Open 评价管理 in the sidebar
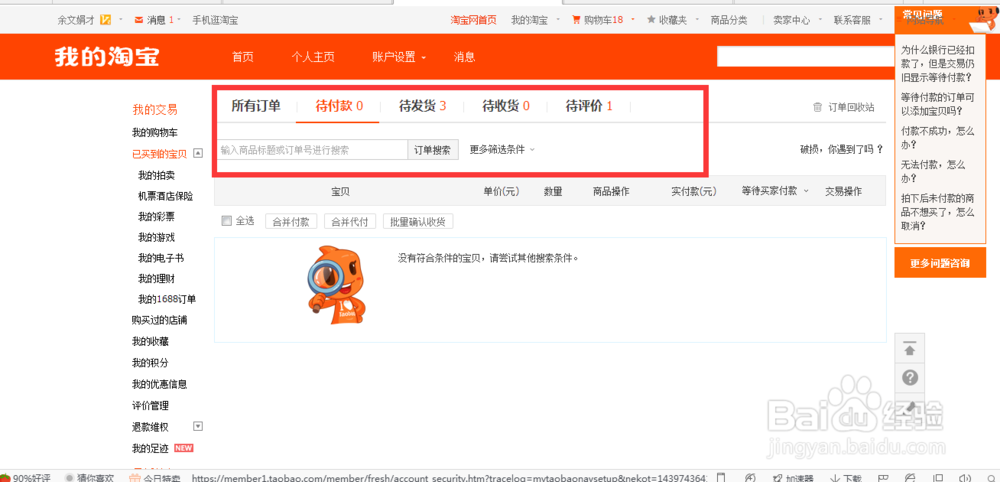Viewport: 1000px width, 482px height. coord(151,405)
